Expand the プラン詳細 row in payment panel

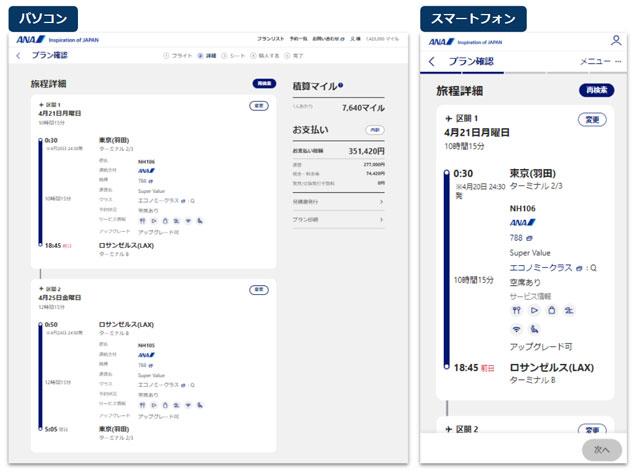[338, 220]
